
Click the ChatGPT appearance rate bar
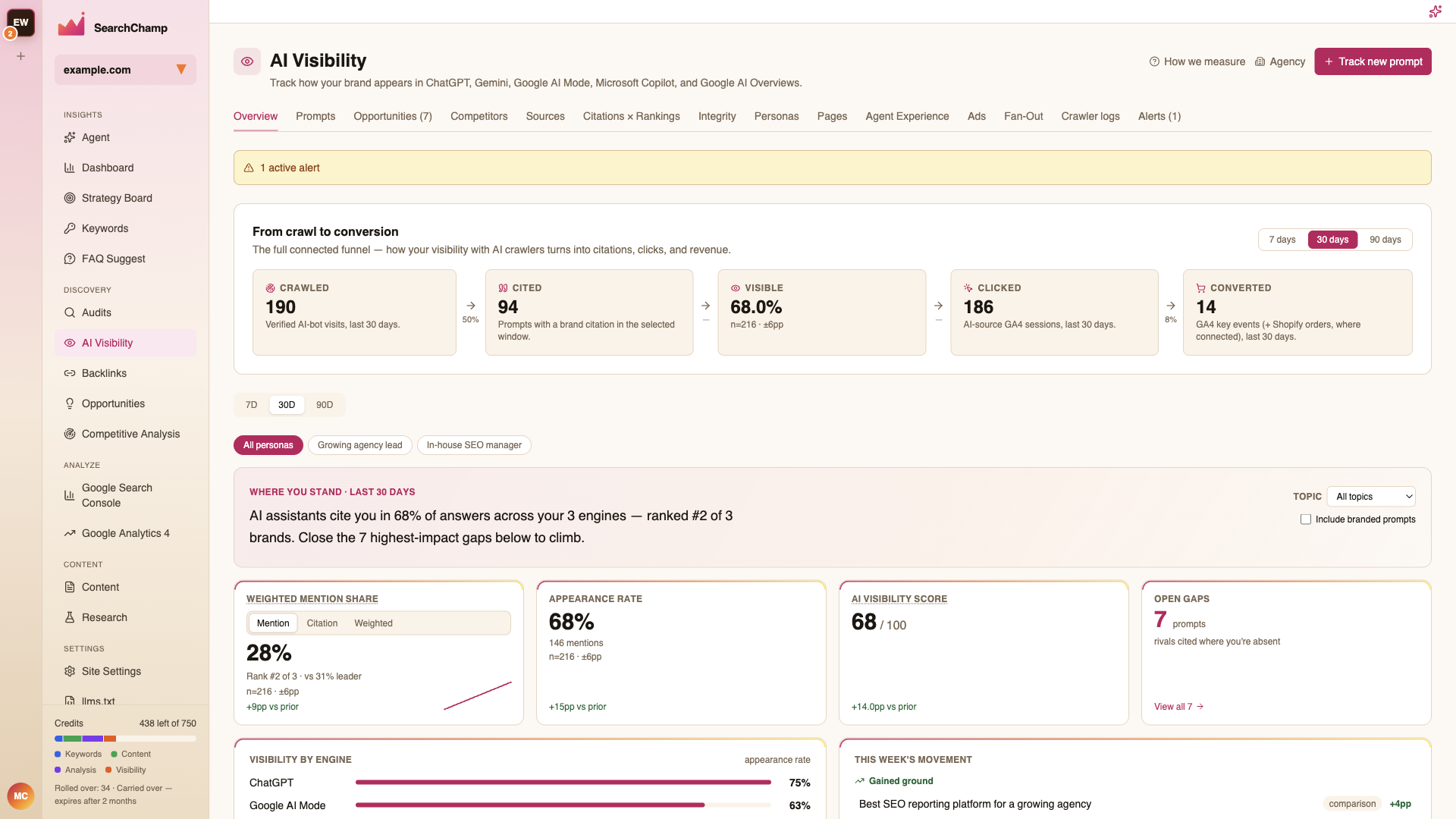pyautogui.click(x=563, y=783)
